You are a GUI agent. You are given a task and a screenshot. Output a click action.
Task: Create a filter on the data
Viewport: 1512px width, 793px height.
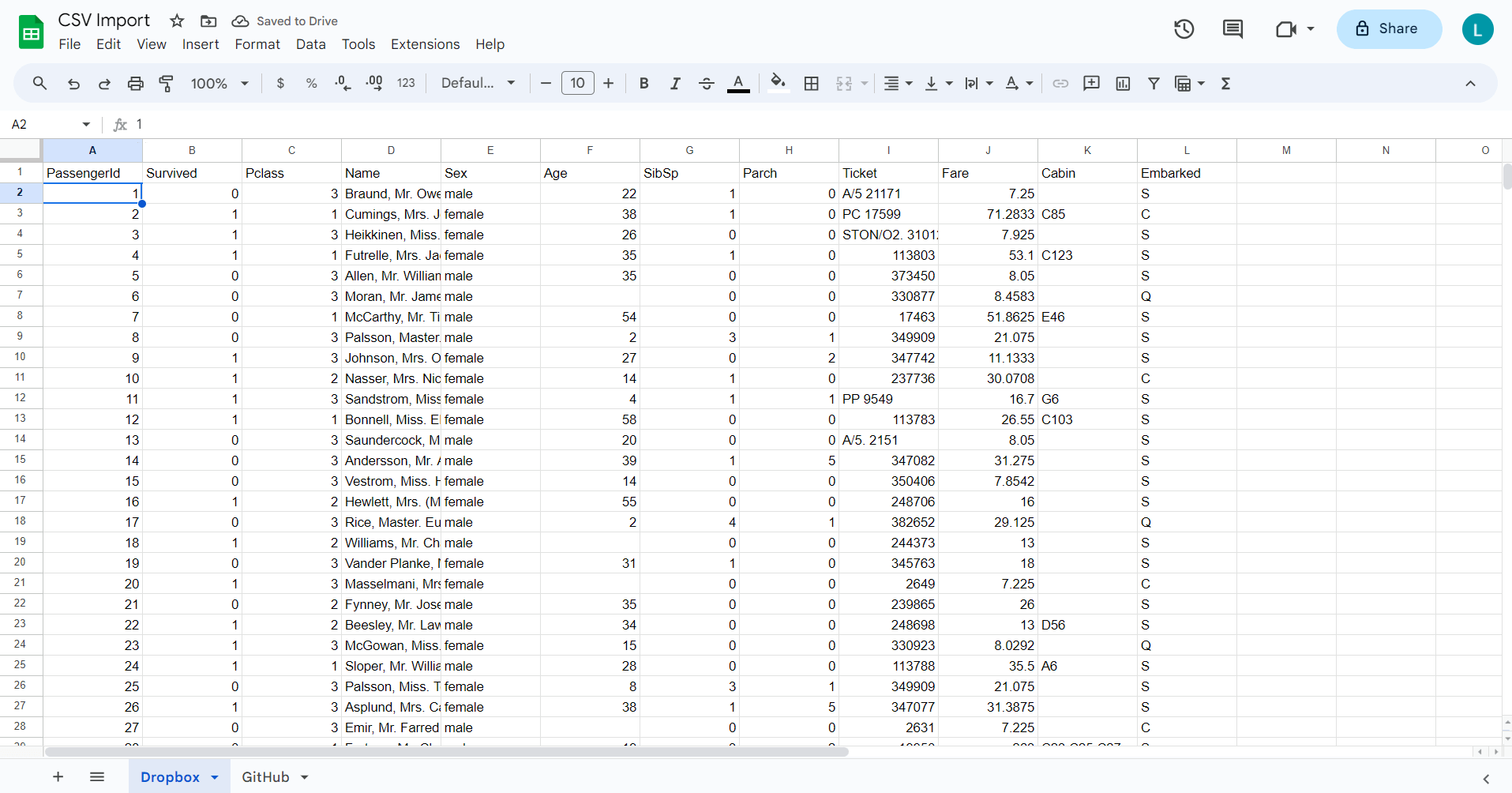click(1154, 83)
